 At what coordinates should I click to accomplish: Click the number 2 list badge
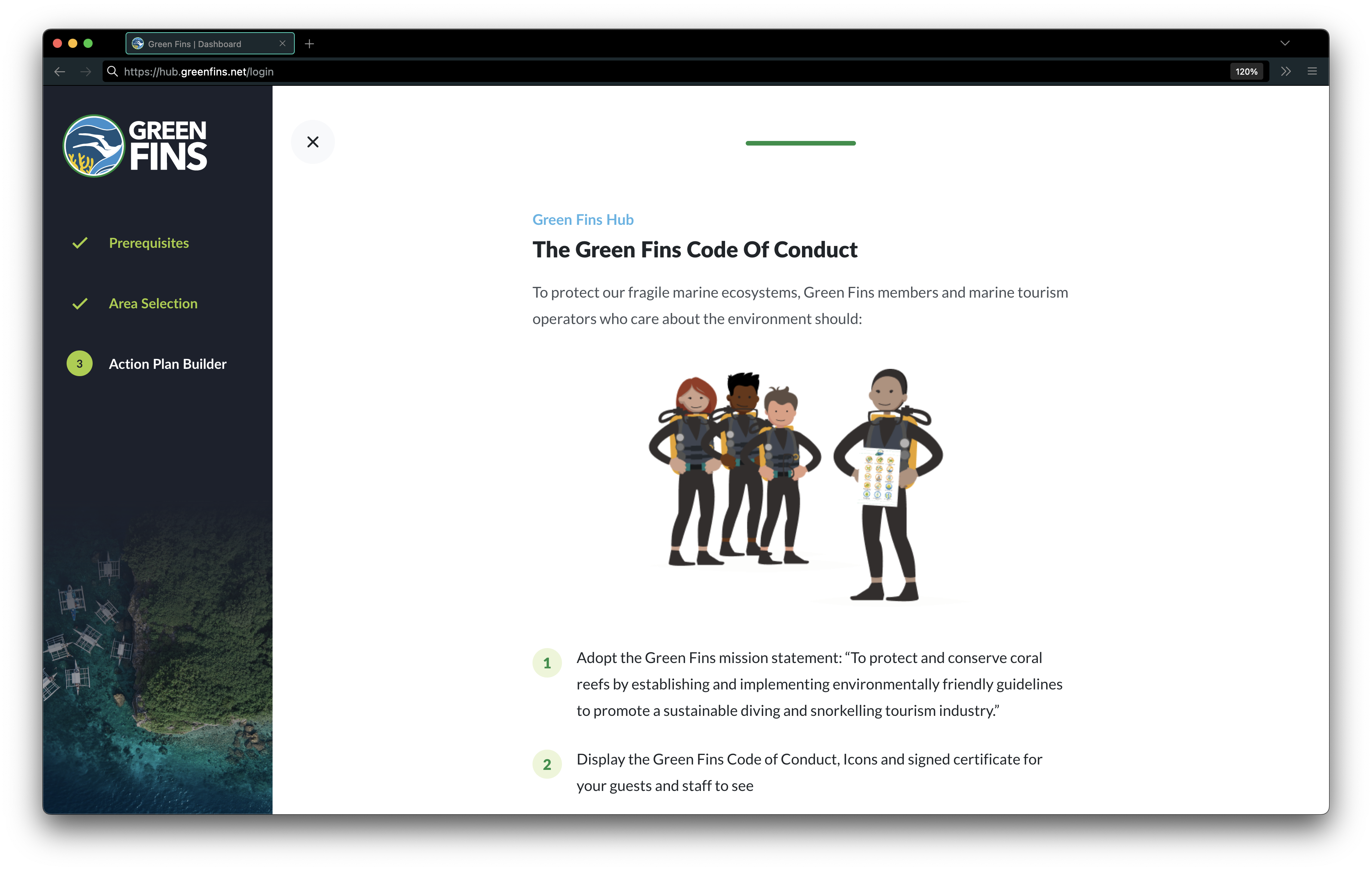coord(547,765)
